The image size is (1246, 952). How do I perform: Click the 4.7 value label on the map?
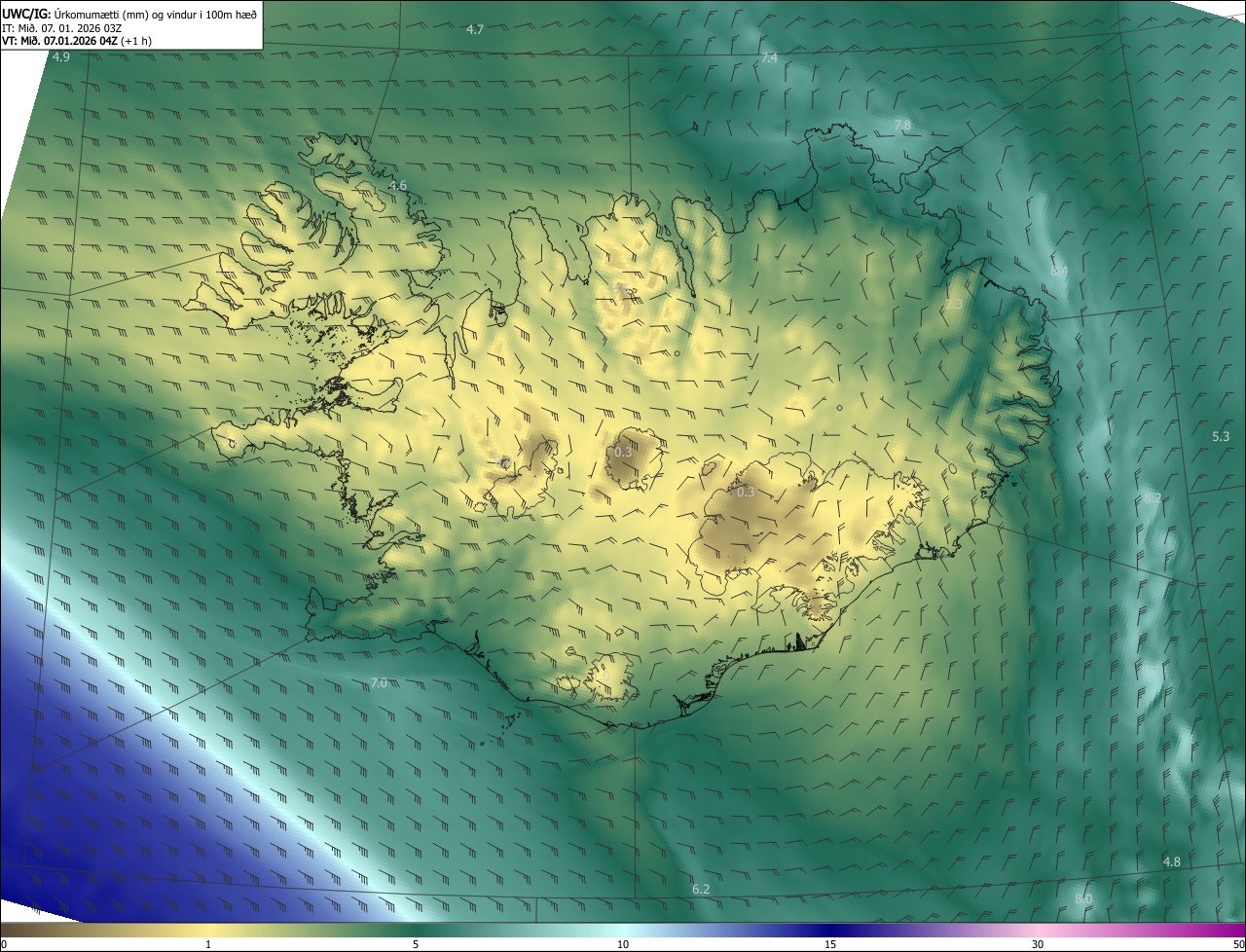click(475, 30)
